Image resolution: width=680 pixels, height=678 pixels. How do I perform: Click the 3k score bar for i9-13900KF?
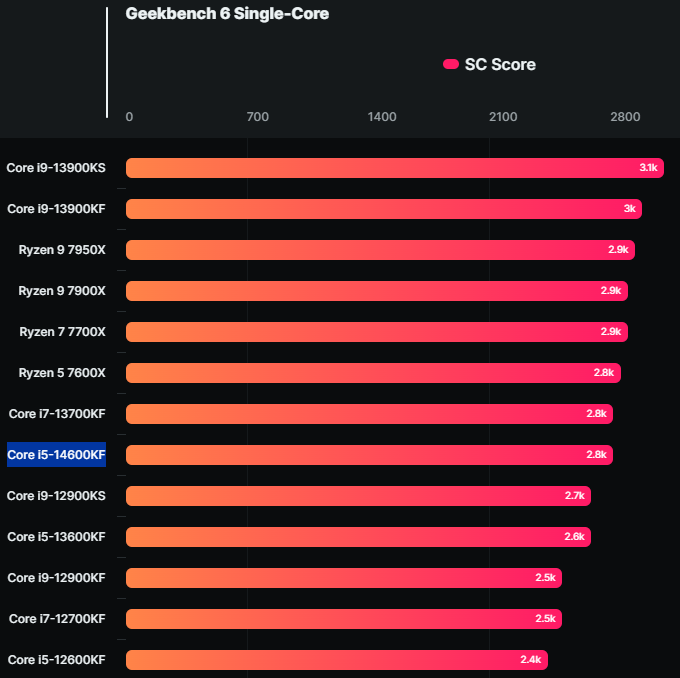click(383, 209)
